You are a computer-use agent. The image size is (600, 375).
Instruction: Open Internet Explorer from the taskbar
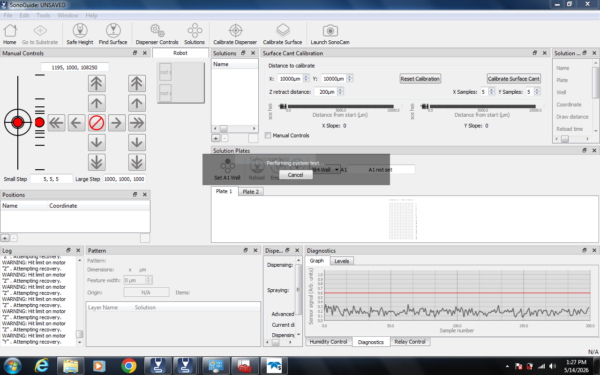coord(41,366)
